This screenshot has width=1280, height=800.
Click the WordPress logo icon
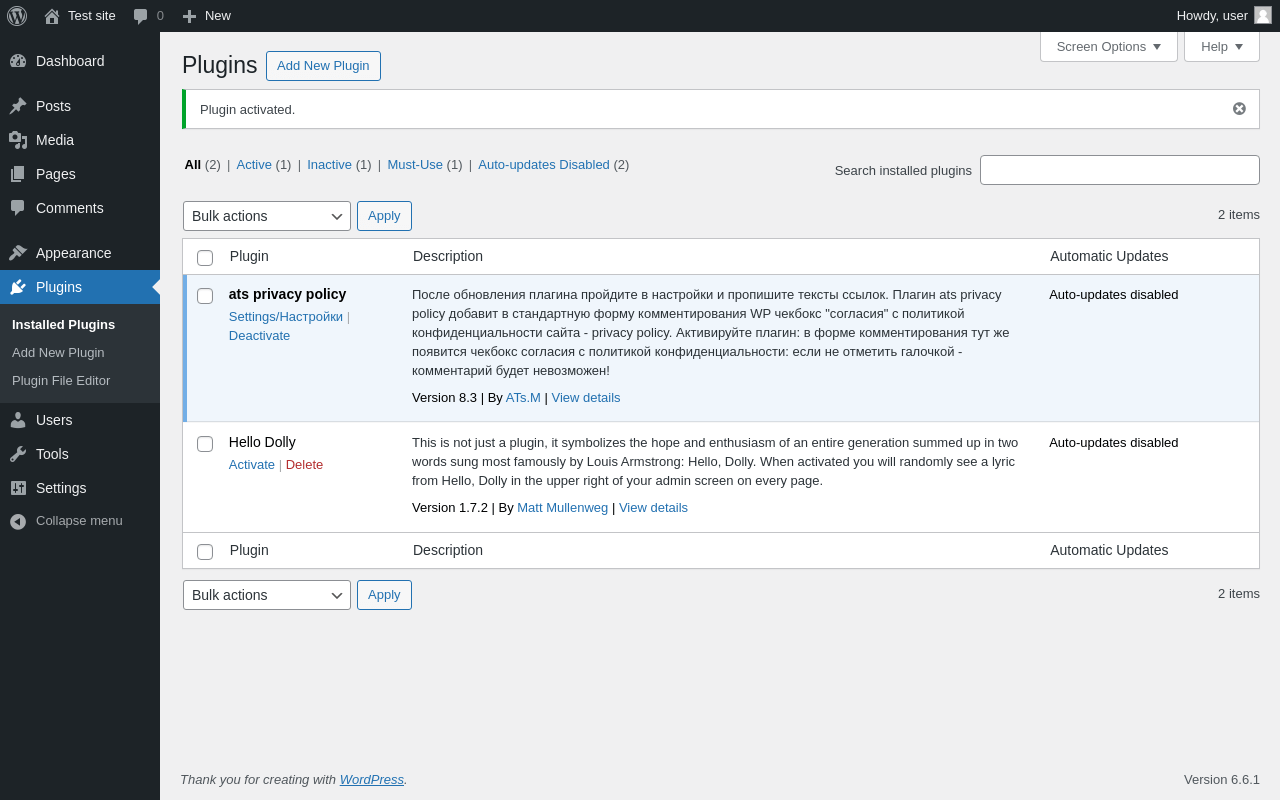pos(17,16)
